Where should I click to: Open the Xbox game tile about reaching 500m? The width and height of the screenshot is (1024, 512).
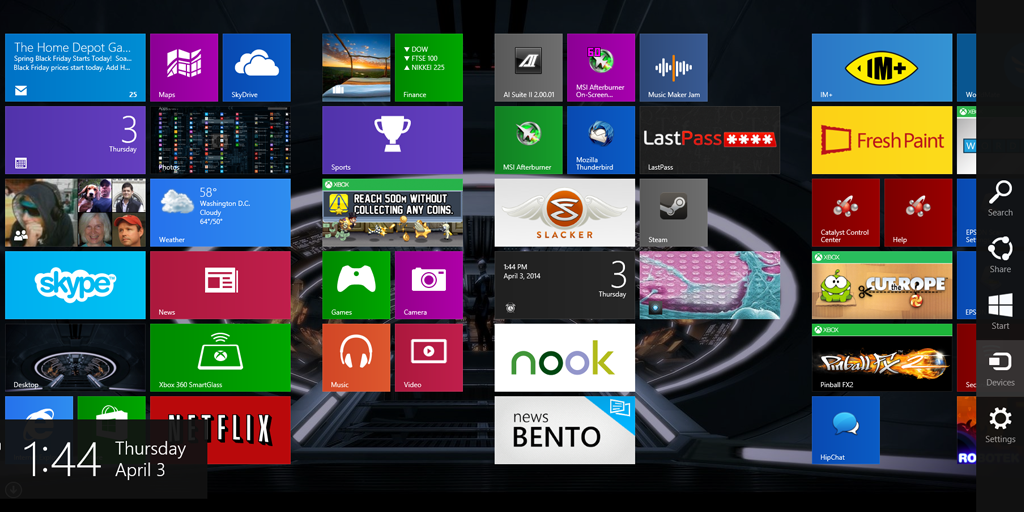point(392,213)
